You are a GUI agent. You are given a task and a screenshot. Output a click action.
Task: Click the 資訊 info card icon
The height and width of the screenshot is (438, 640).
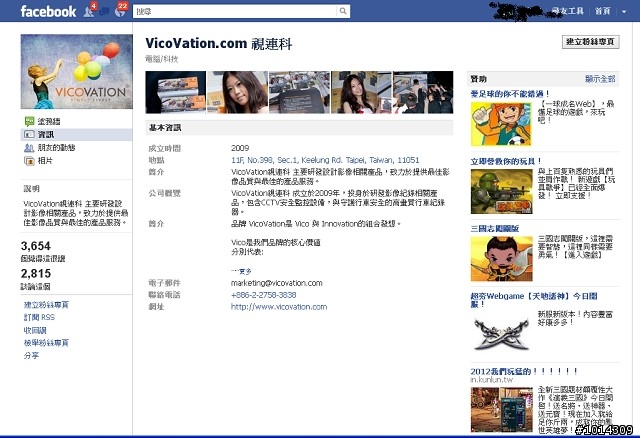point(29,134)
